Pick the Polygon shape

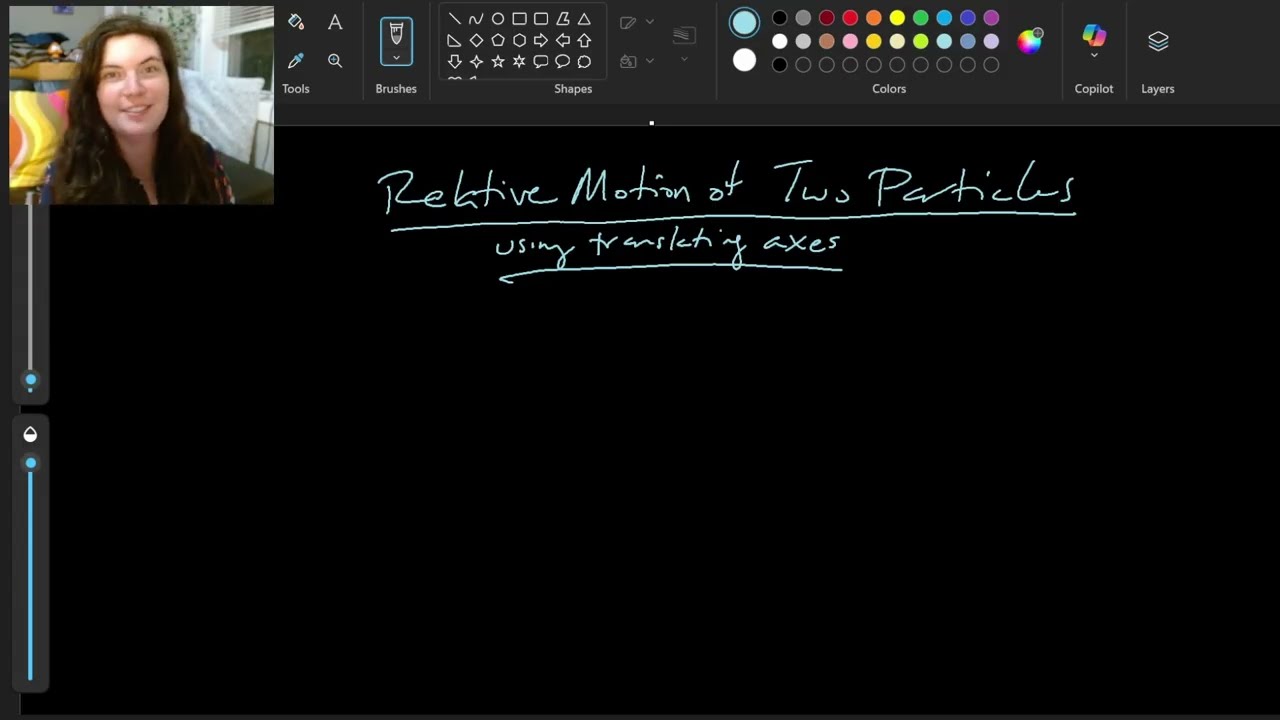pos(563,19)
